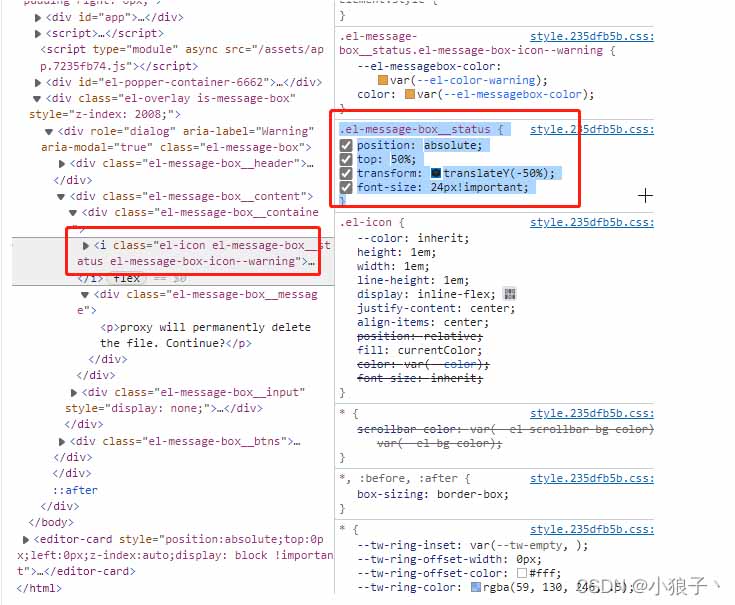Open the flexbox editor icon beside inline-flex

510,294
